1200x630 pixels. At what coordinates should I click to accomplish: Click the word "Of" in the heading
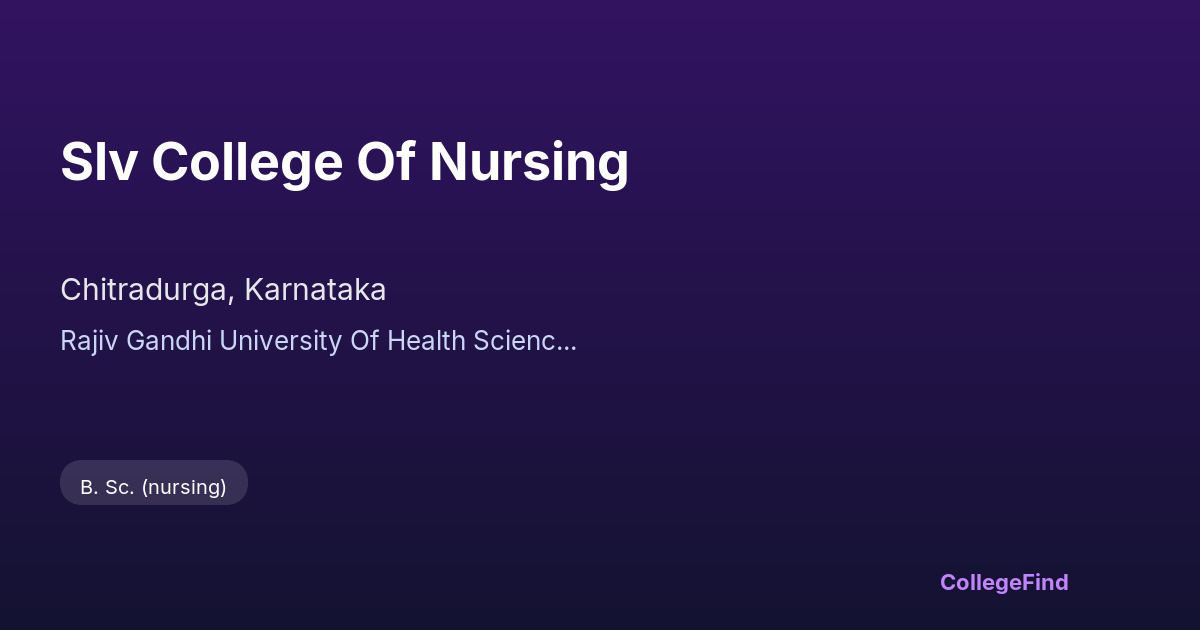tap(386, 161)
